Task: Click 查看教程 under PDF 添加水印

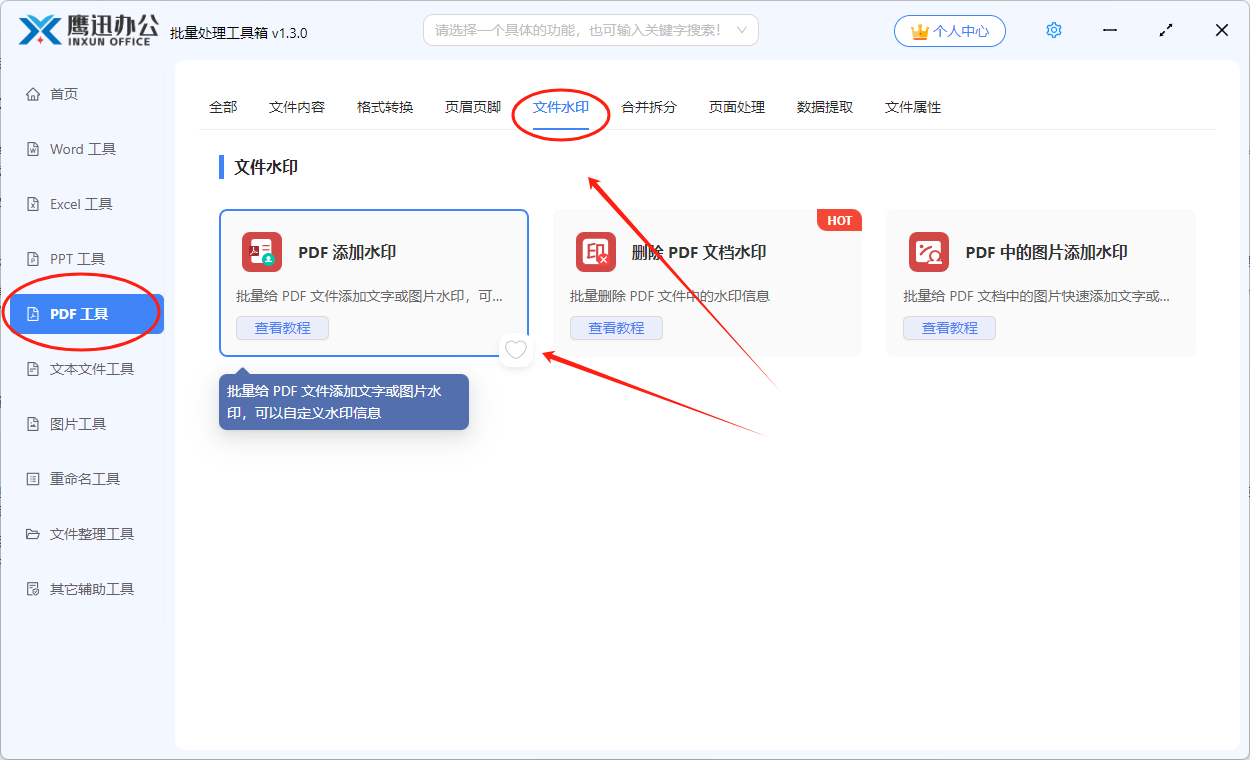Action: [282, 328]
